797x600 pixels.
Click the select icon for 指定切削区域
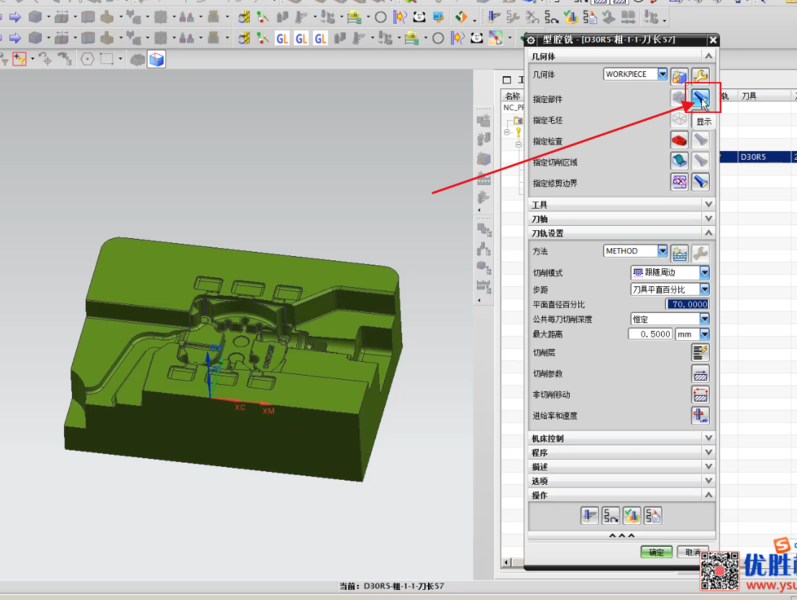coord(679,161)
